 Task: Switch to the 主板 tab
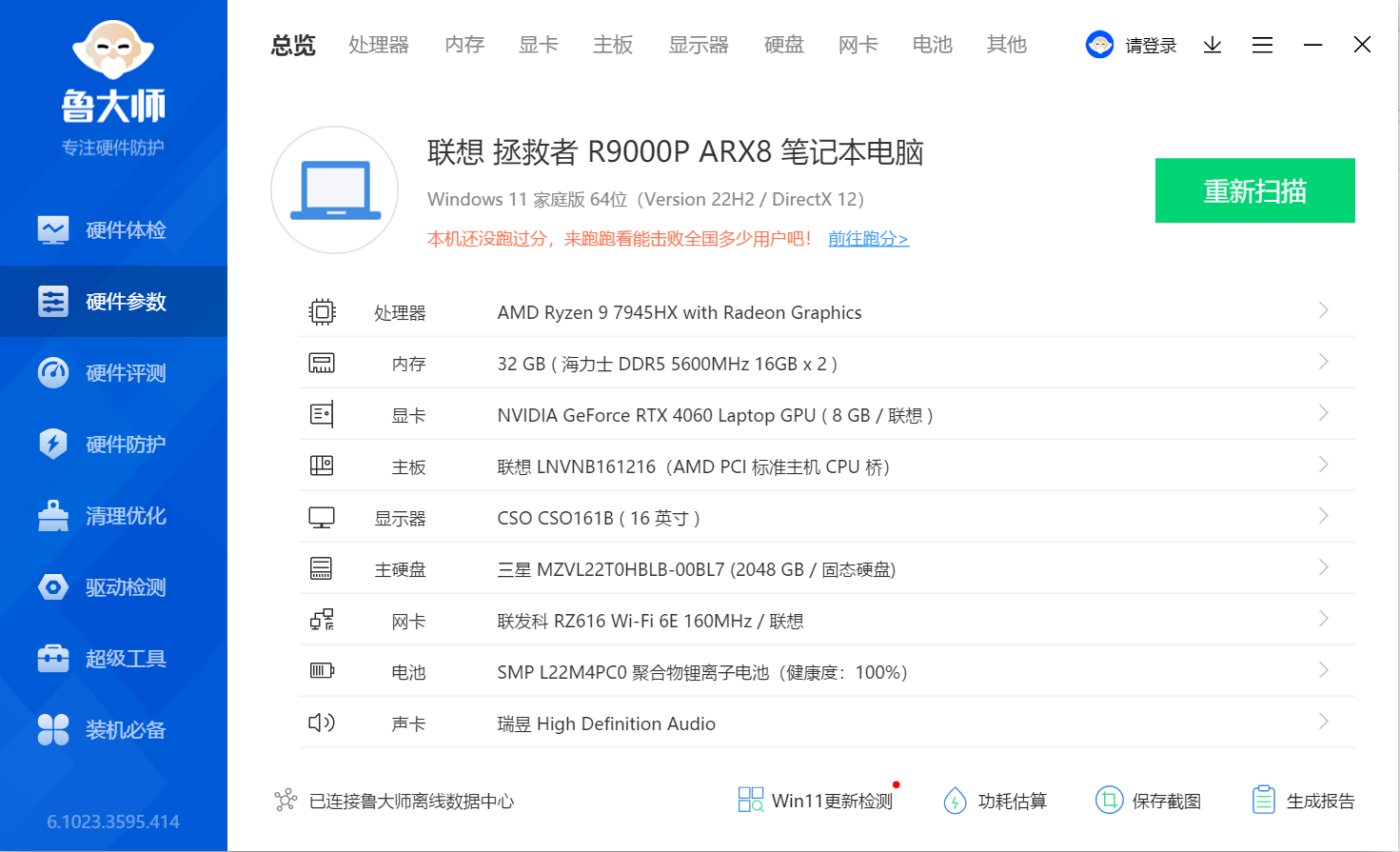pos(613,45)
